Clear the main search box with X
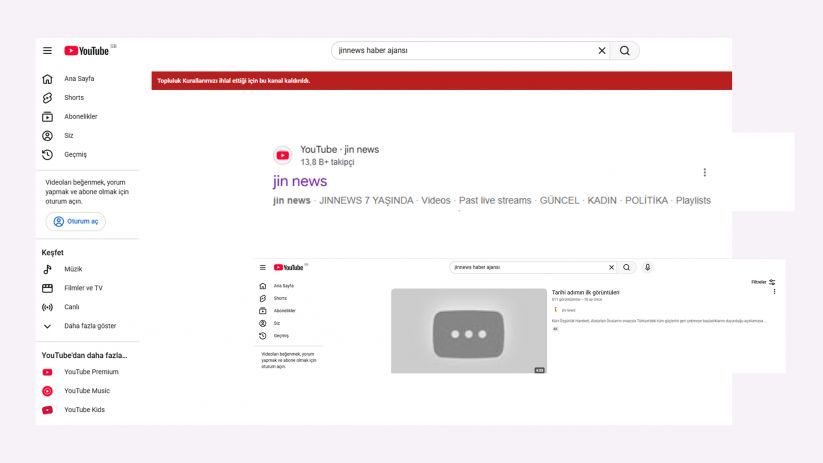823x463 pixels. tap(602, 50)
